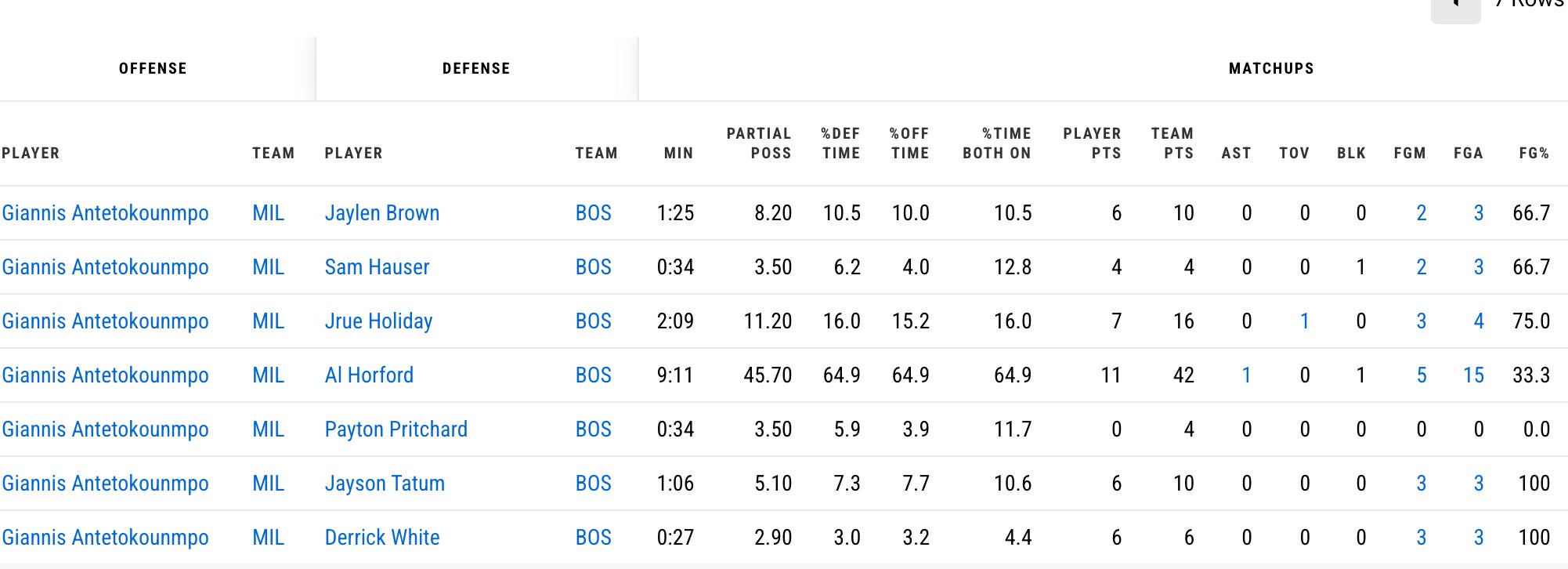The width and height of the screenshot is (1568, 569).
Task: Open Jayson Tatum's player link
Action: [385, 484]
